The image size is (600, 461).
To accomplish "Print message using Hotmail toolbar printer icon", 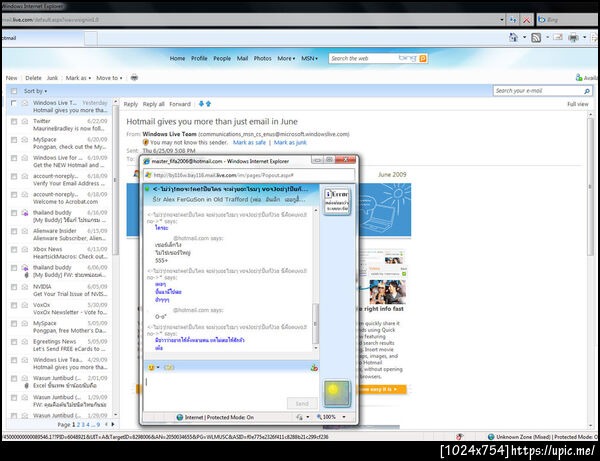I will [134, 78].
